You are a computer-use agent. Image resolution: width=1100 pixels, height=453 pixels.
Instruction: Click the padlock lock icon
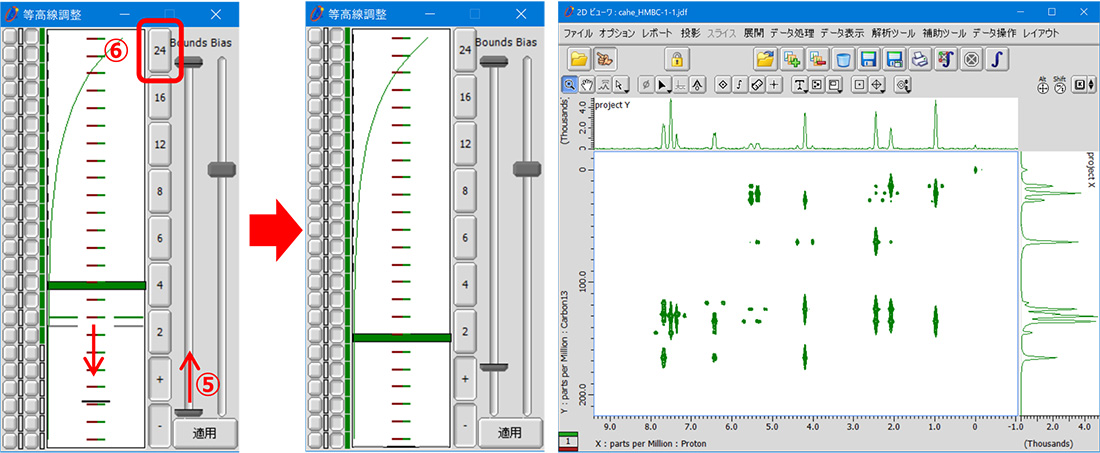click(677, 59)
